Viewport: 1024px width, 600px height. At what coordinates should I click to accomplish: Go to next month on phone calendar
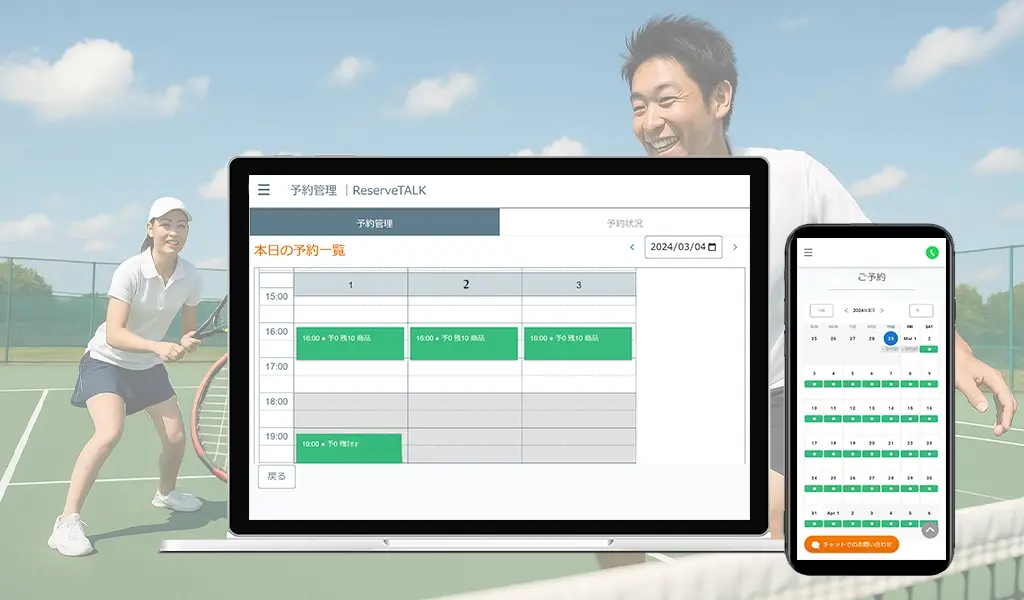coord(882,311)
